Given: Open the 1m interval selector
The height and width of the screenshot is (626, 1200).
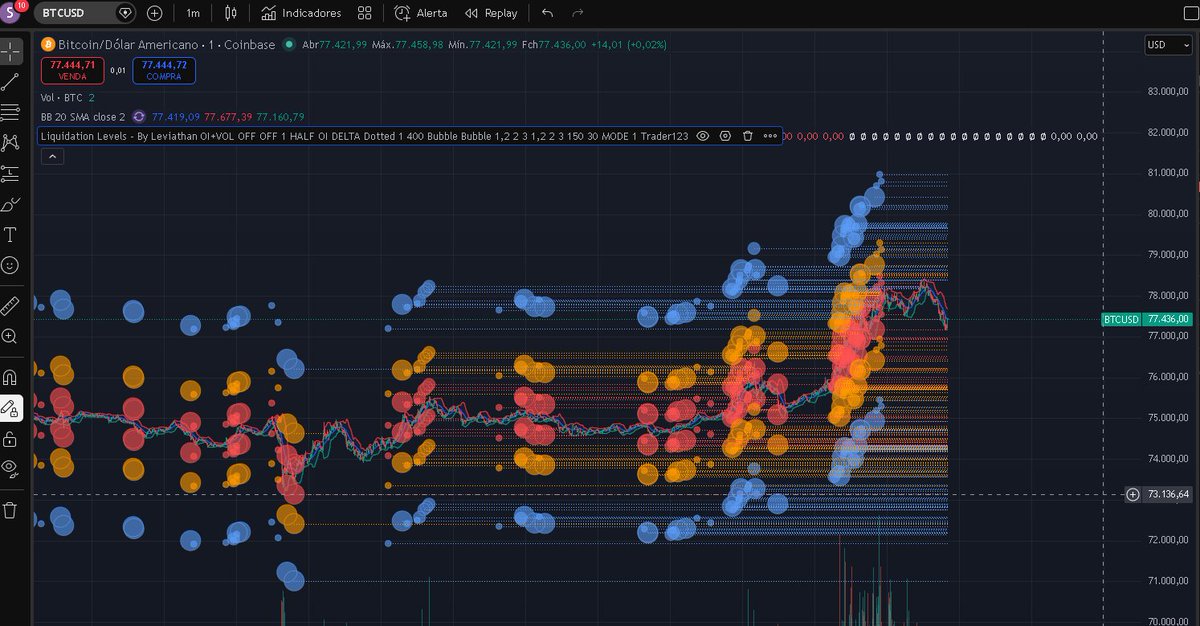Looking at the screenshot, I should click(193, 13).
